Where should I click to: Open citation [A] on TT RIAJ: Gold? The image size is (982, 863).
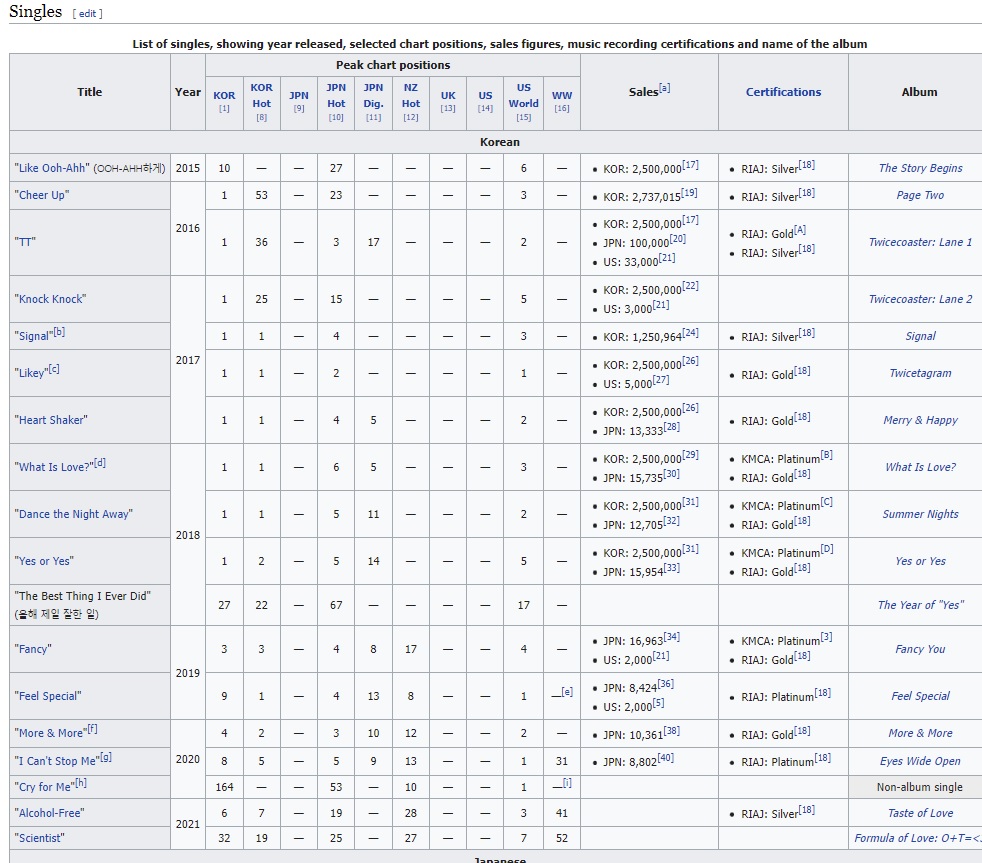pyautogui.click(x=800, y=230)
